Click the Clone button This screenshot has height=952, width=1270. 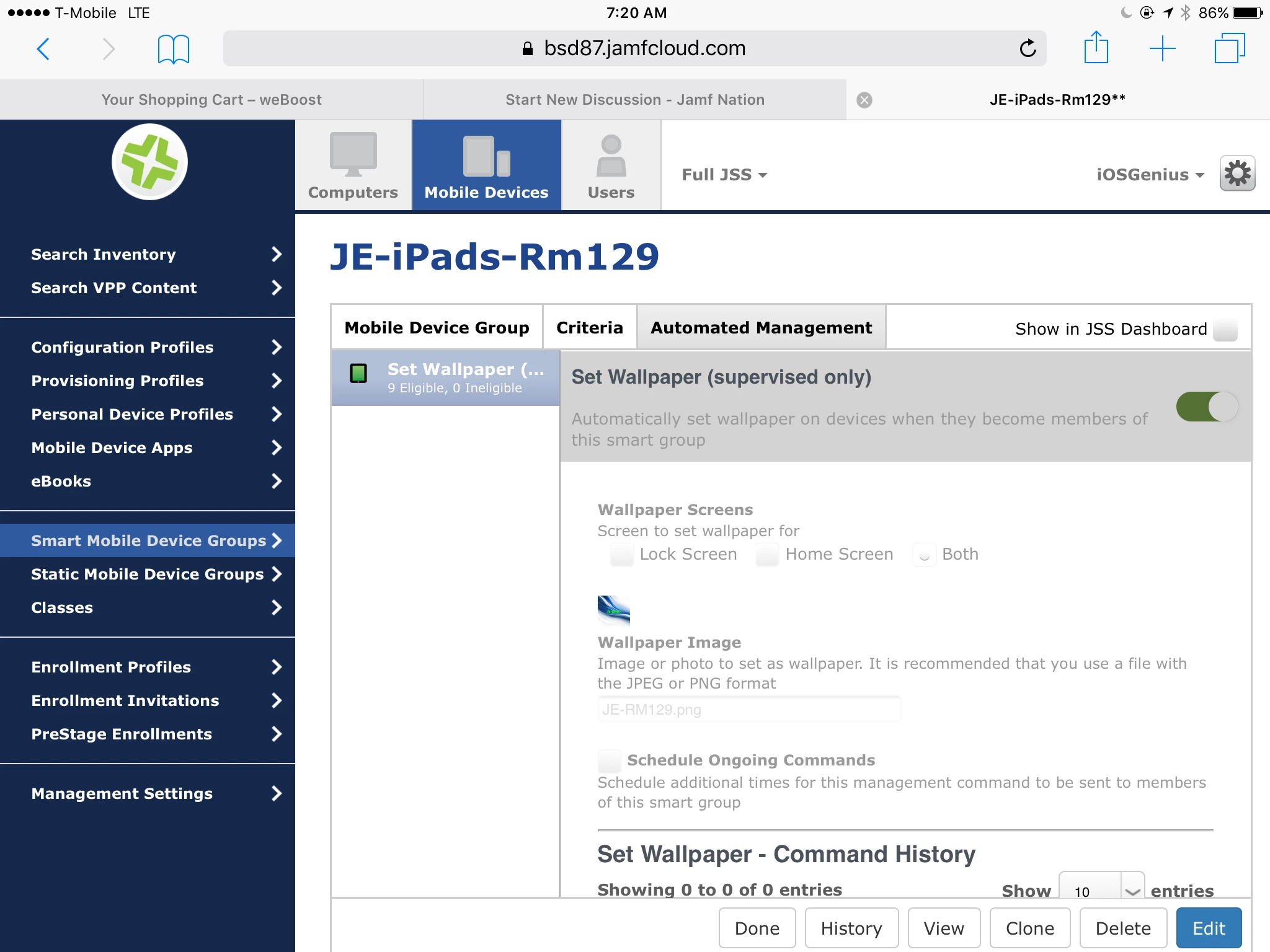[1029, 928]
